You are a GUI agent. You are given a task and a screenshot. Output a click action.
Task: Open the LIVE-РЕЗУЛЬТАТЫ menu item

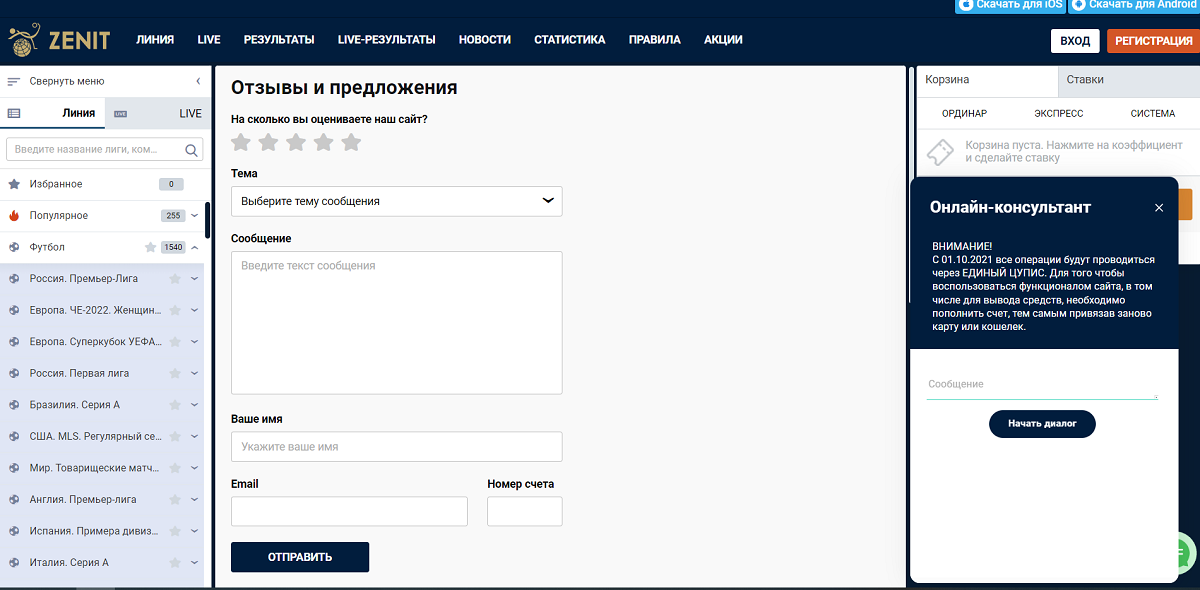[386, 40]
